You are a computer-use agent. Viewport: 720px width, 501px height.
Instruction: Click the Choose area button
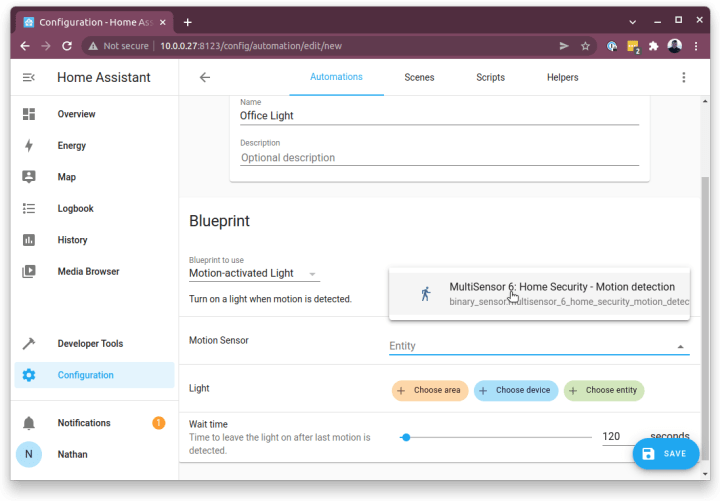tap(430, 390)
